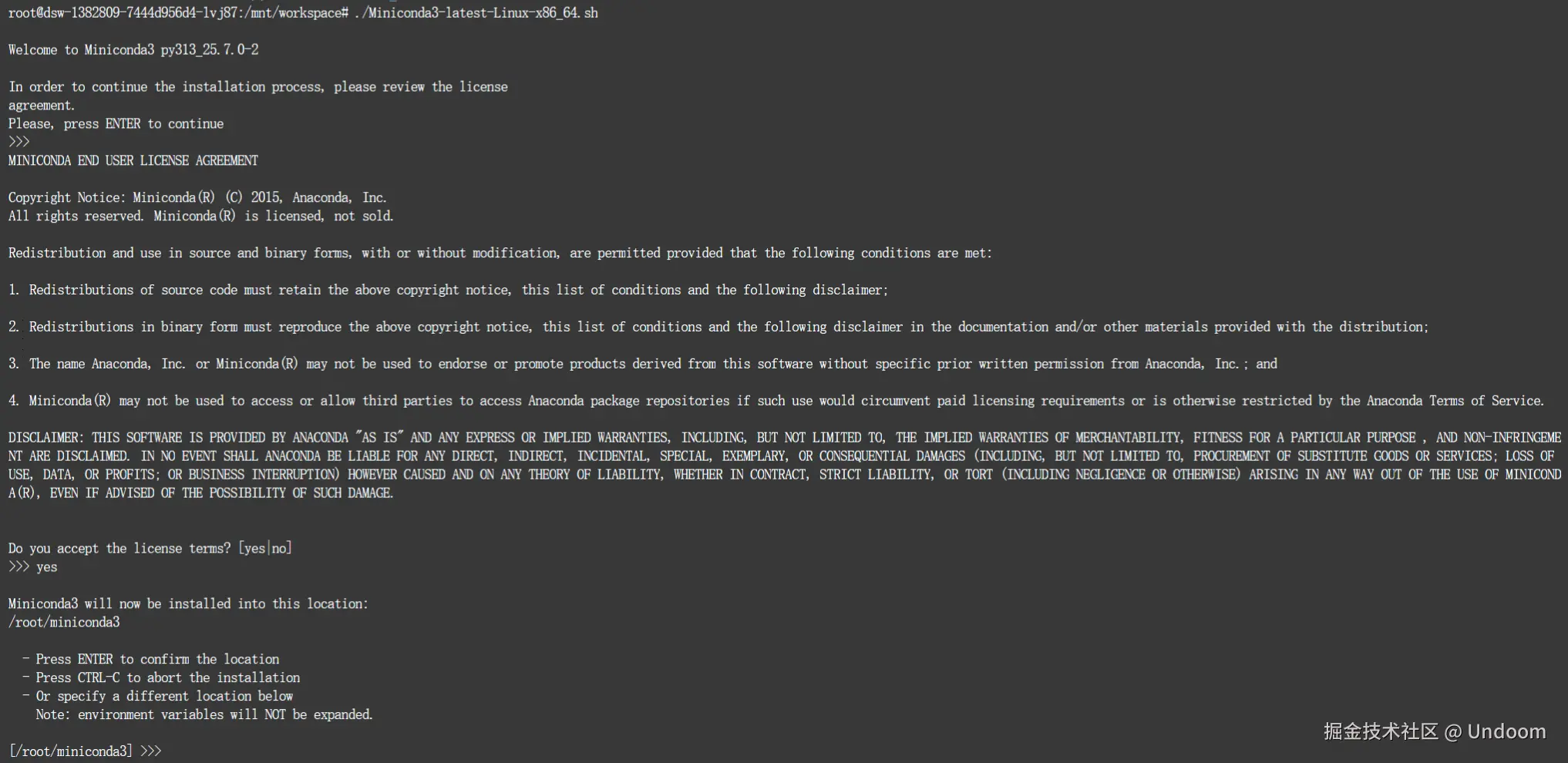The width and height of the screenshot is (1568, 763).
Task: Click license condition 2 about binary form
Action: (x=718, y=328)
